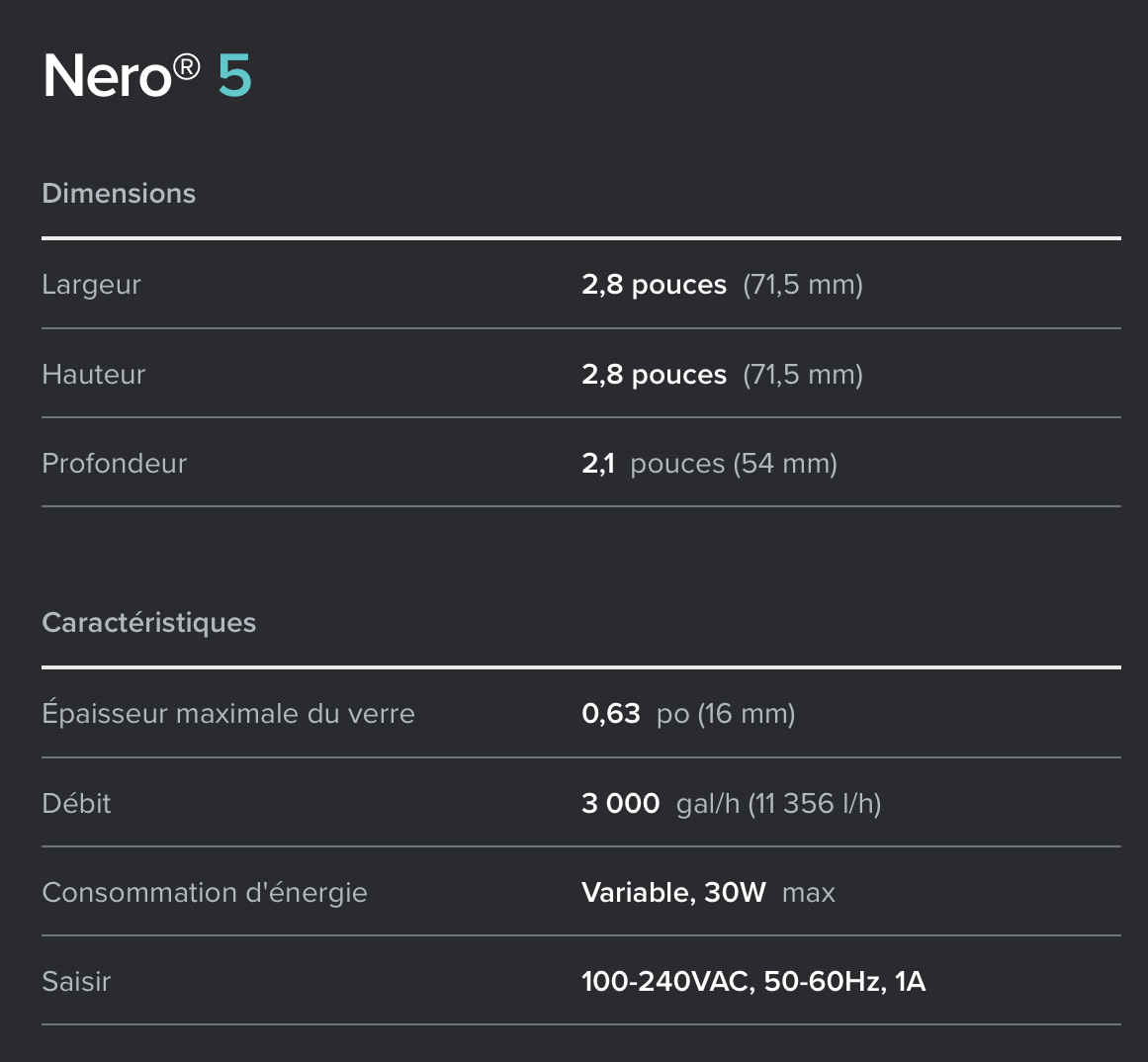
Task: Select the 100-240VAC, 50-60Hz, 1A value
Action: (x=753, y=981)
